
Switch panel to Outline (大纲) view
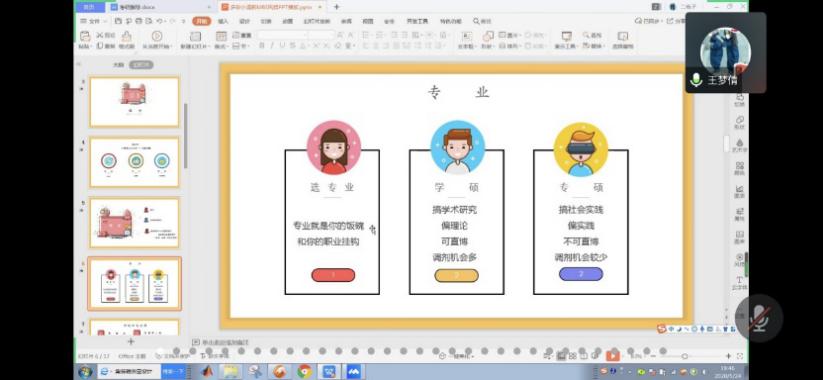coord(119,65)
